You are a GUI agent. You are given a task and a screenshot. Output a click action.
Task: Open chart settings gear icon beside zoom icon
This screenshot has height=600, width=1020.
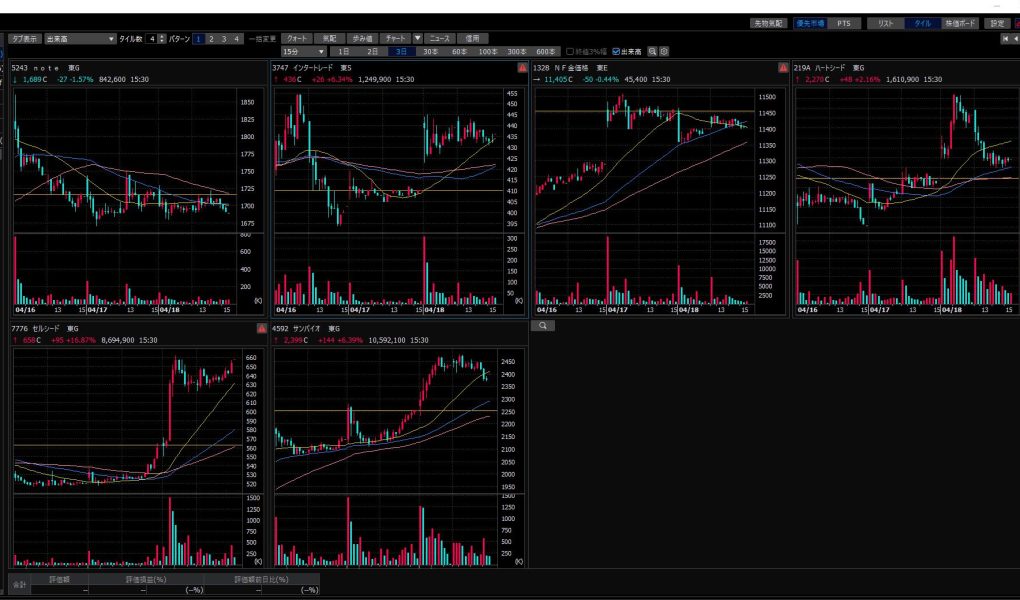coord(664,51)
